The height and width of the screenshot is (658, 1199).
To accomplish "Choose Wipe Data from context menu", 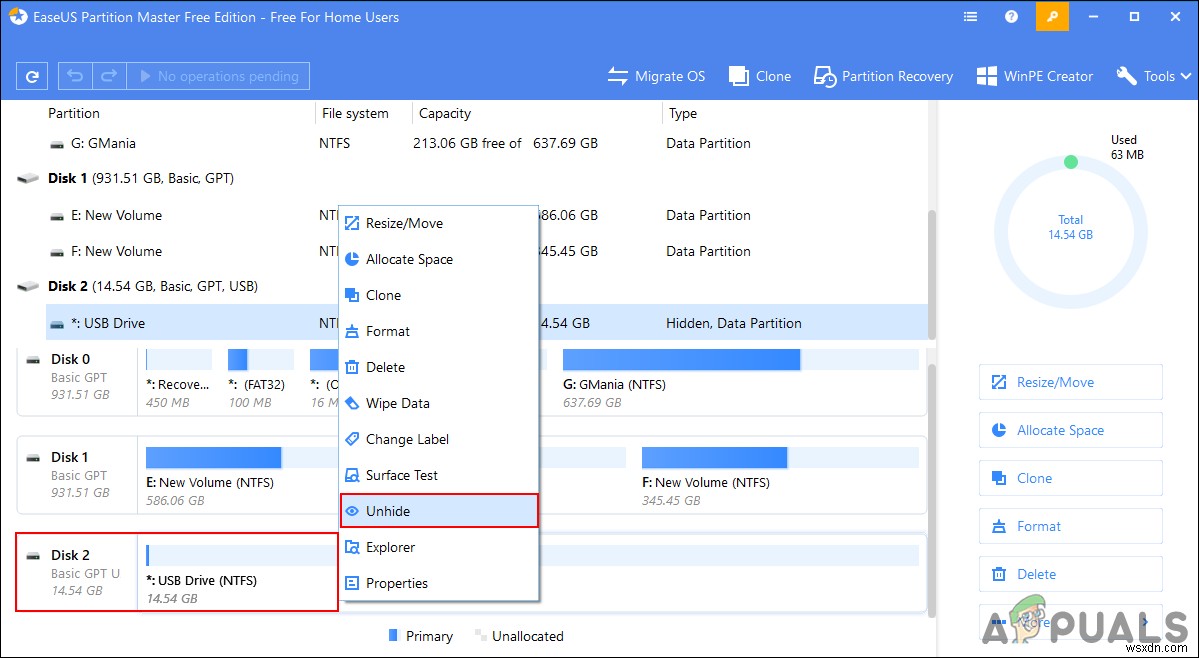I will [439, 403].
